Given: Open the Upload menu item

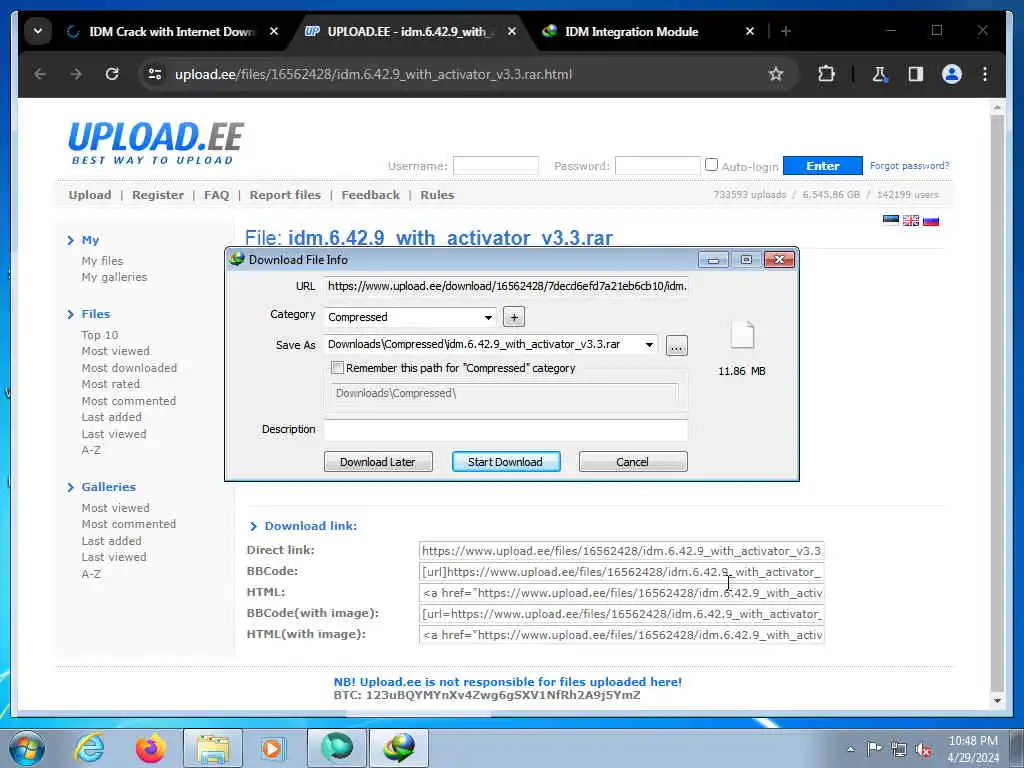Looking at the screenshot, I should pyautogui.click(x=90, y=195).
